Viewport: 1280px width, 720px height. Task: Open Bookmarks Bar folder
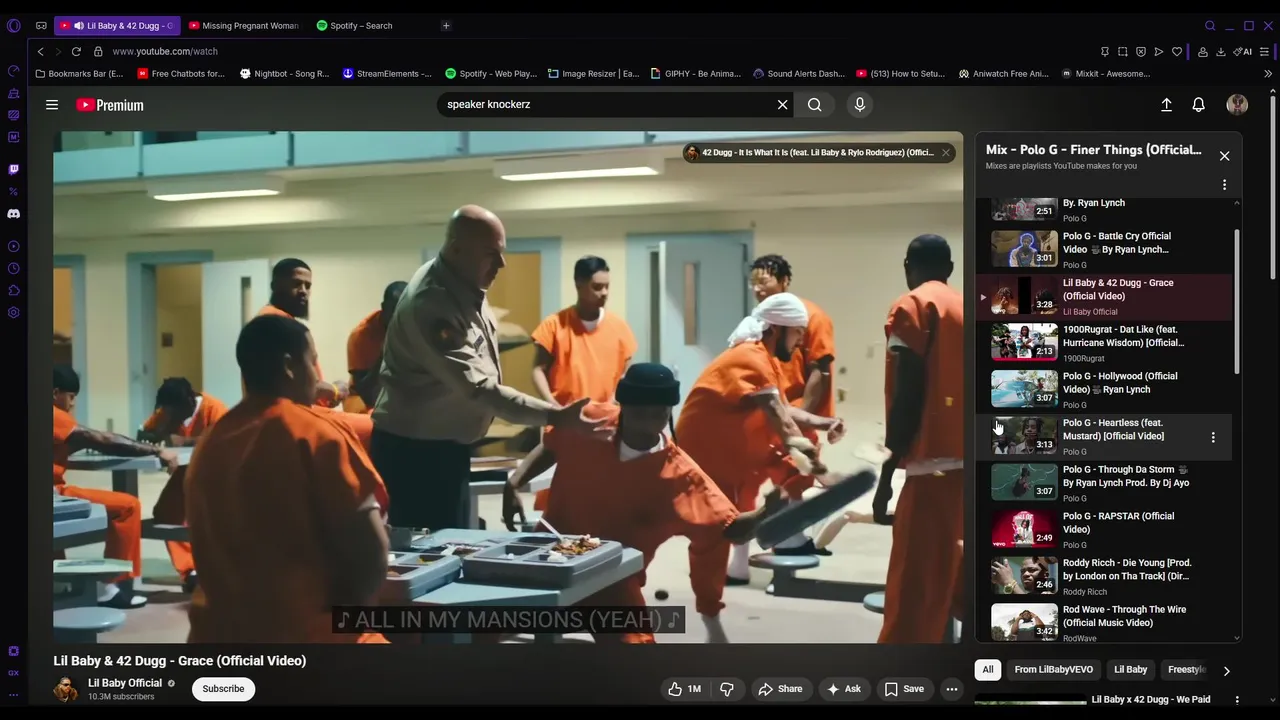tap(79, 74)
